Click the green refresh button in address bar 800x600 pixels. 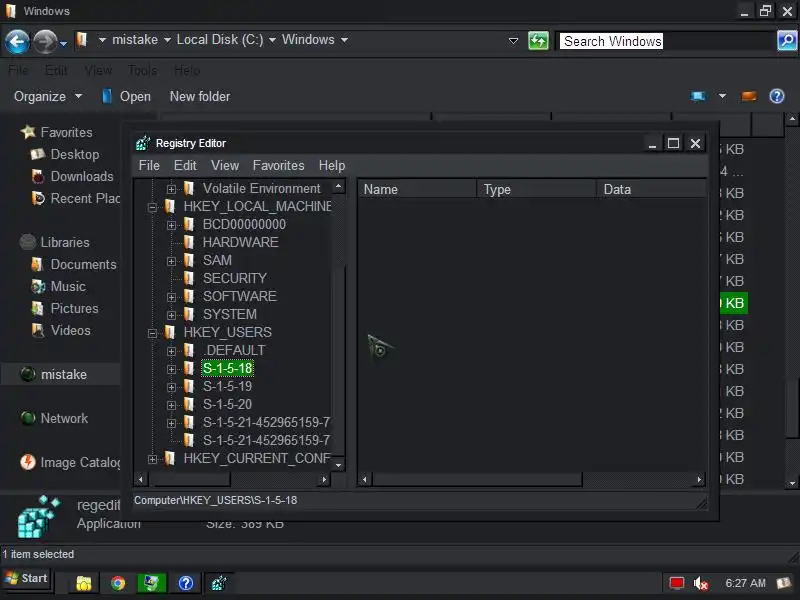[x=538, y=41]
